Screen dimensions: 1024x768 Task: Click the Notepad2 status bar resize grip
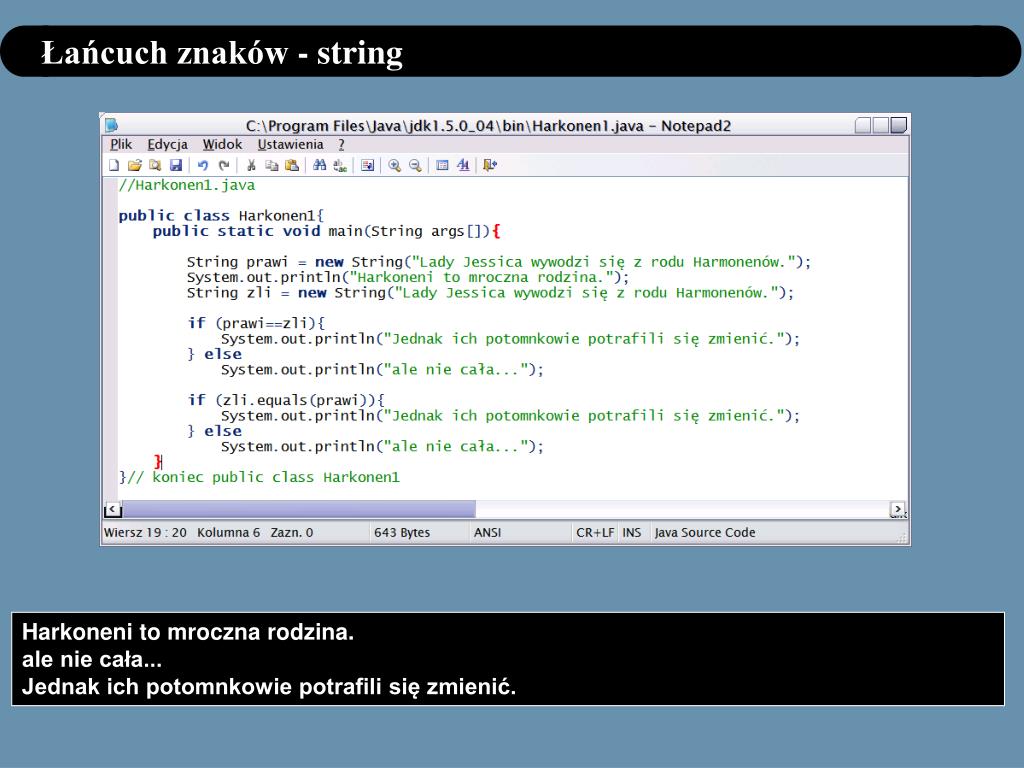coord(902,537)
